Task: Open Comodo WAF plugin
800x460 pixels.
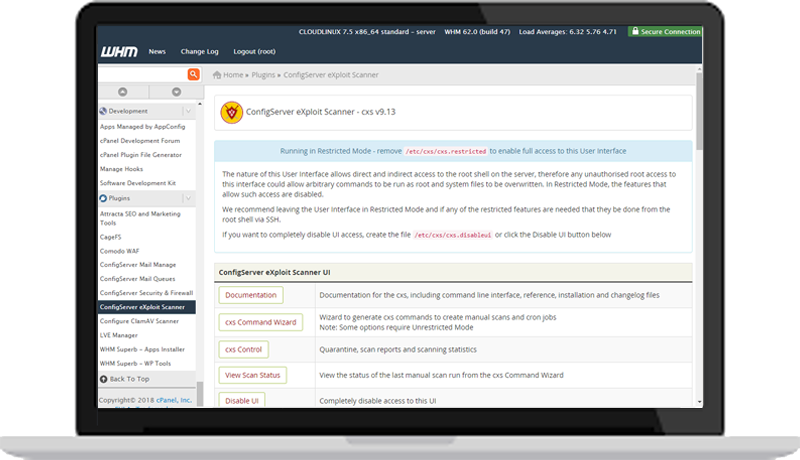Action: point(119,251)
